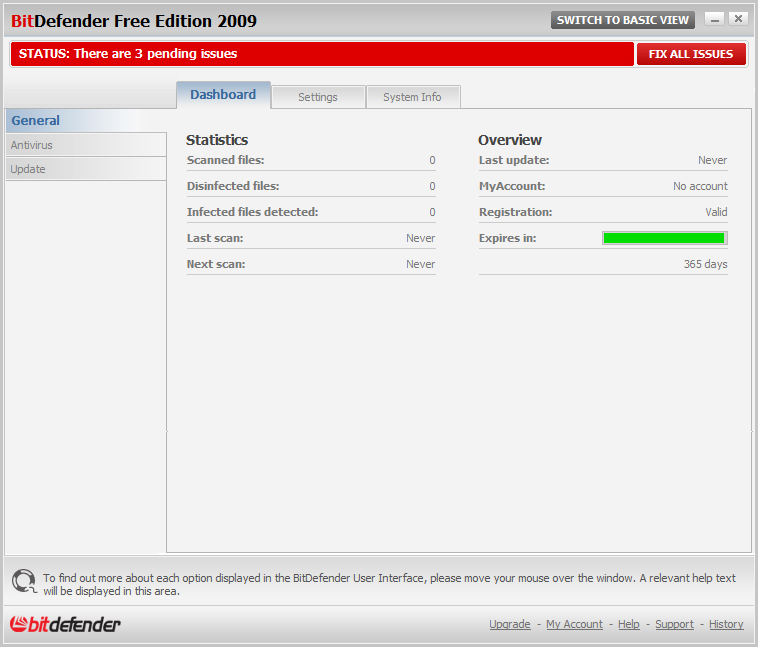Open the History link
758x647 pixels.
coord(726,624)
